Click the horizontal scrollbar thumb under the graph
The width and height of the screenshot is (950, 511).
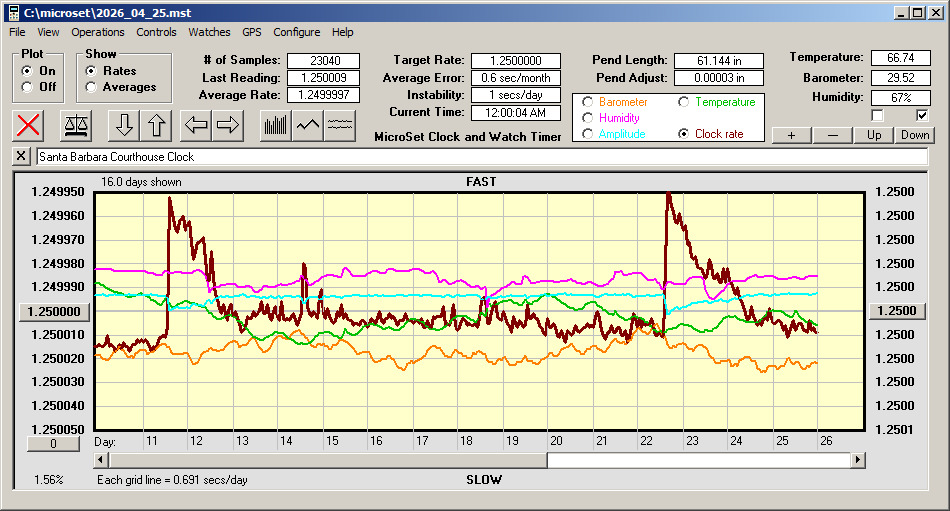(x=698, y=460)
